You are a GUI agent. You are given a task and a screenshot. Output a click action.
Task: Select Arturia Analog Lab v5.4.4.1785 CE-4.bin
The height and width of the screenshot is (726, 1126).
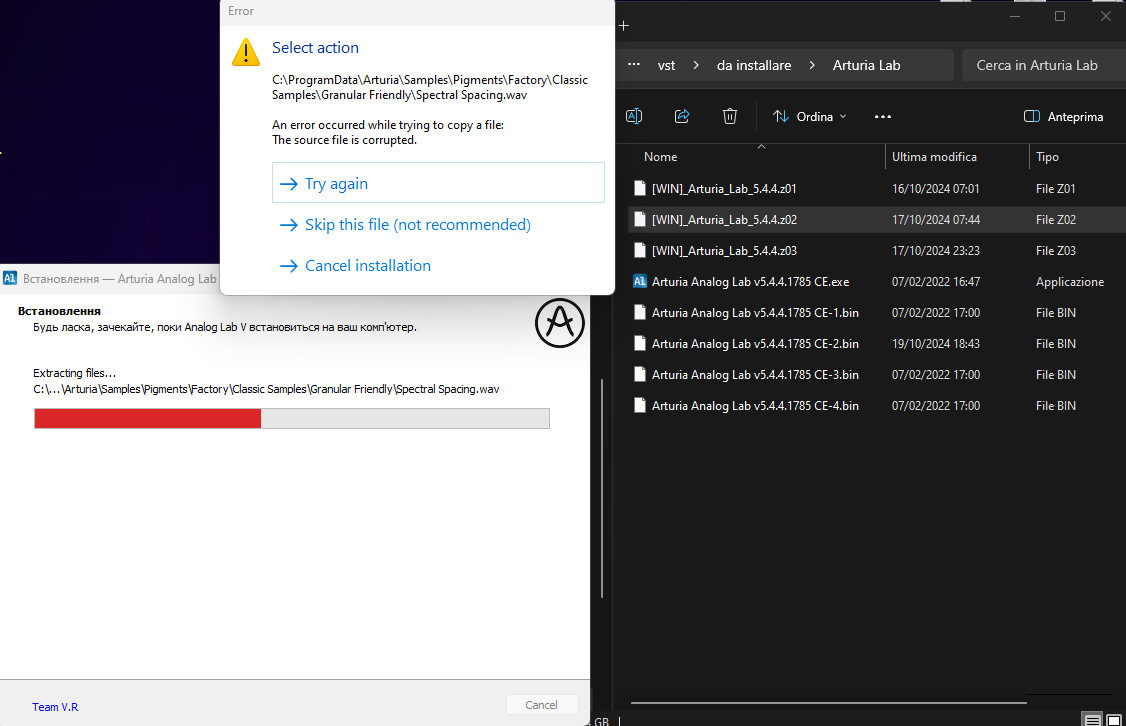[x=755, y=406]
